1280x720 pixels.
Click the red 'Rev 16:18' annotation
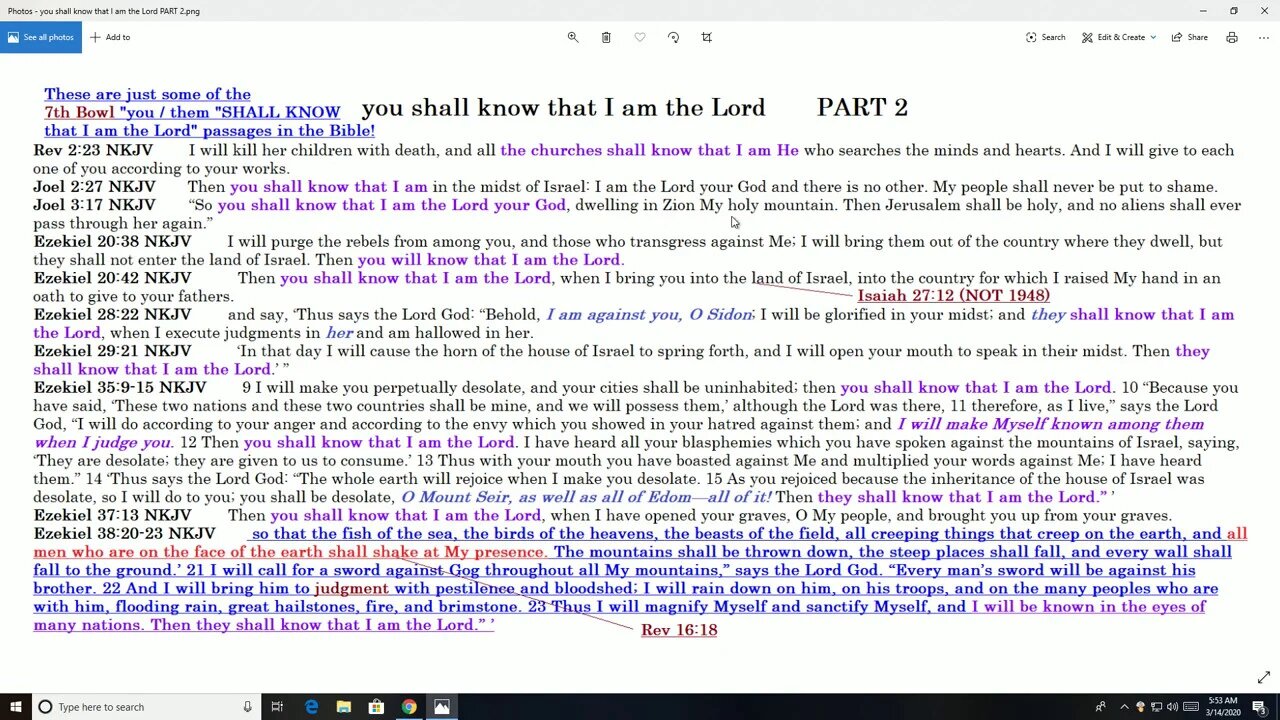click(679, 630)
